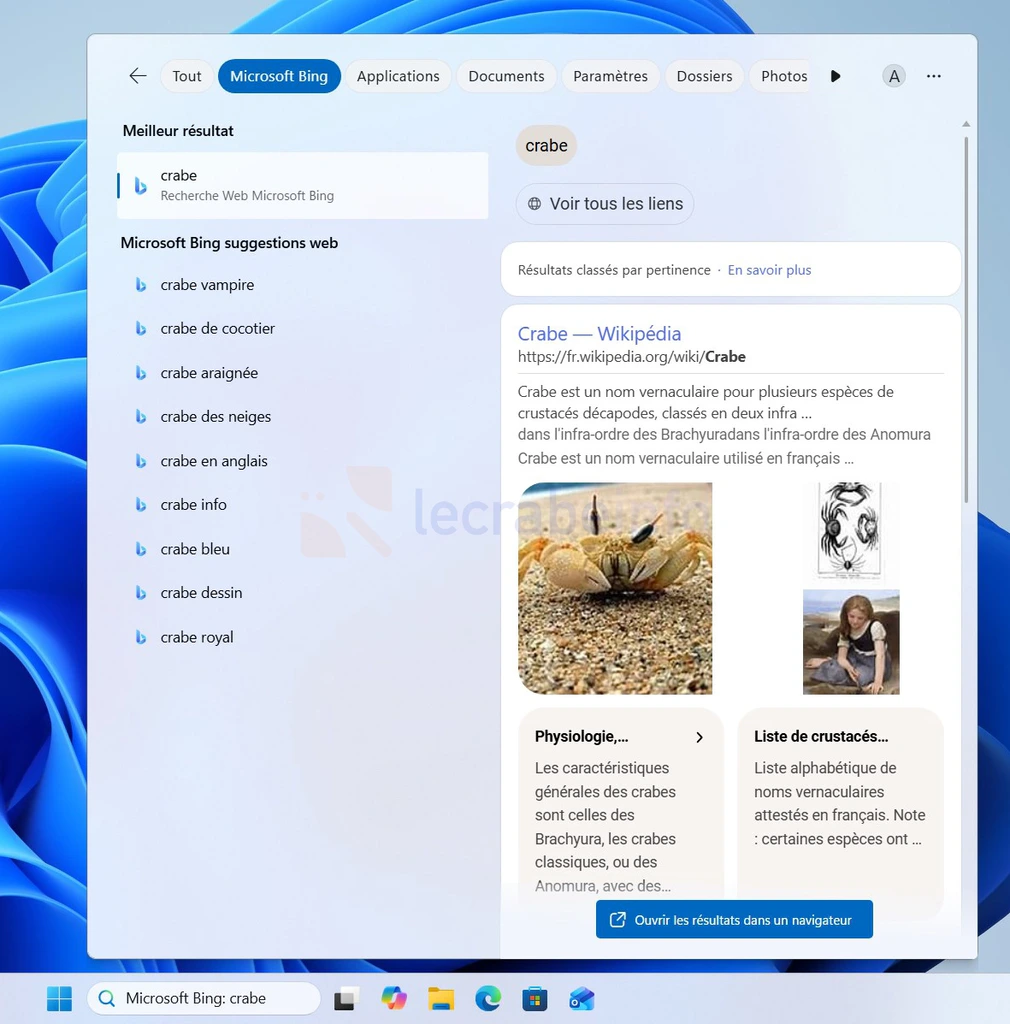Click the sand crab photo thumbnail
The image size is (1010, 1024).
[x=615, y=588]
